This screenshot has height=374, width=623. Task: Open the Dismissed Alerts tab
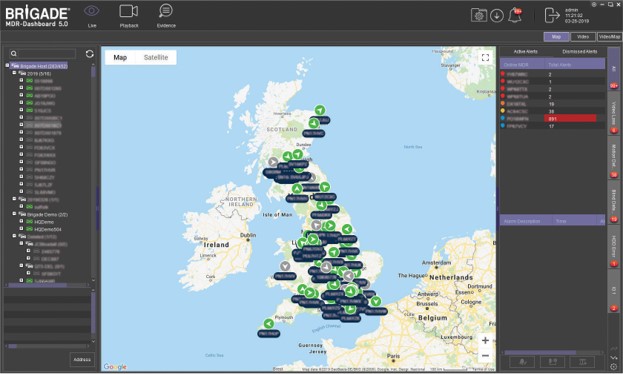[579, 52]
